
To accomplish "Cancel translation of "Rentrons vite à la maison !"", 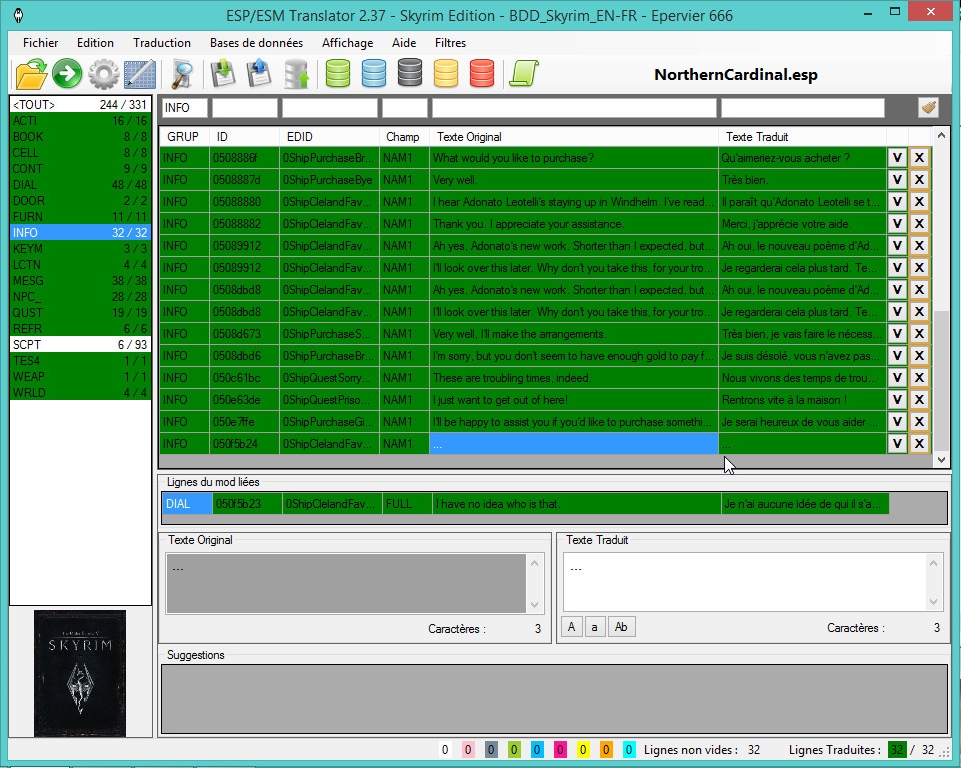I will [919, 400].
